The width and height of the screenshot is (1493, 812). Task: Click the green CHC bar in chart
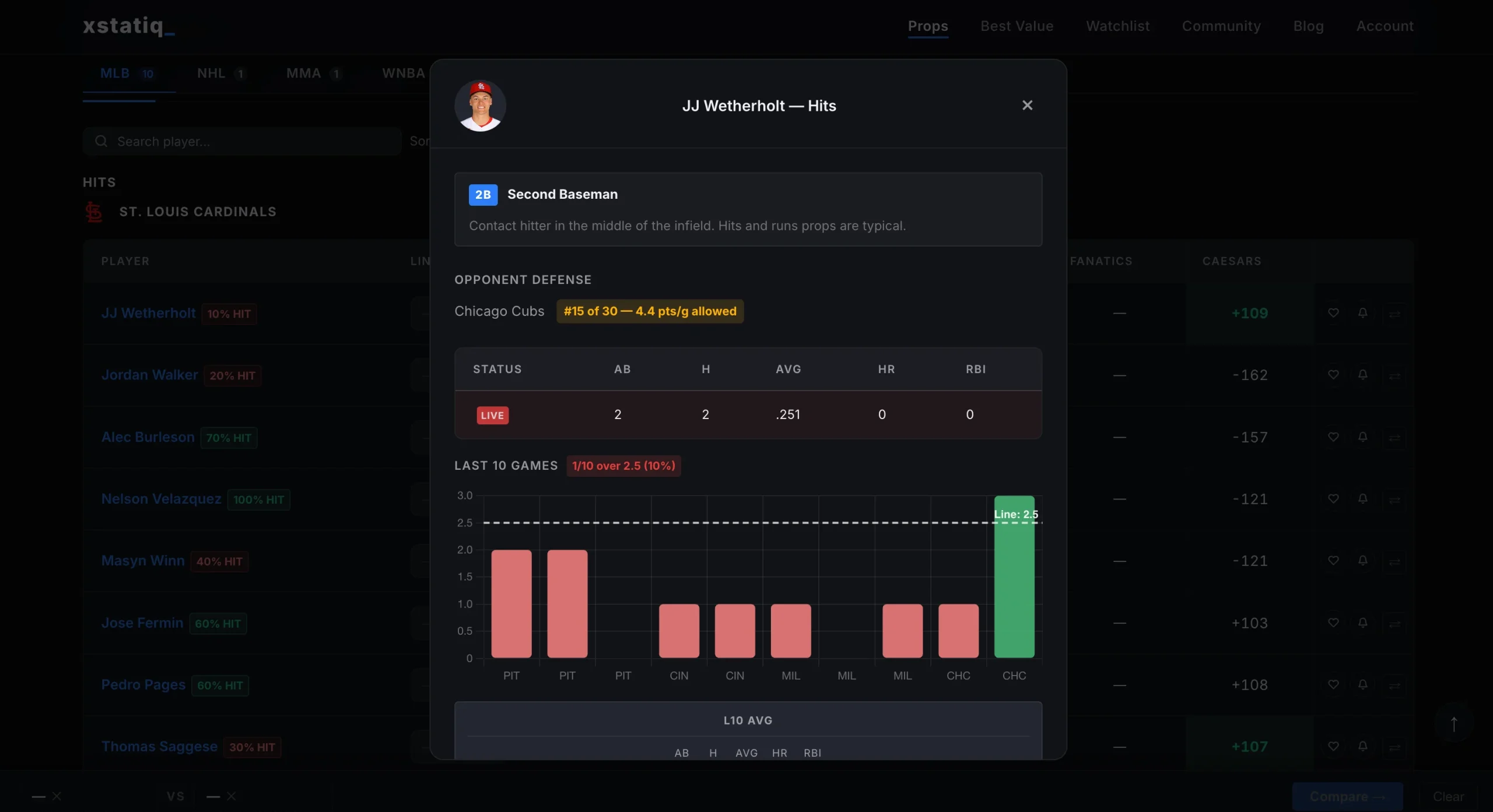pyautogui.click(x=1014, y=577)
